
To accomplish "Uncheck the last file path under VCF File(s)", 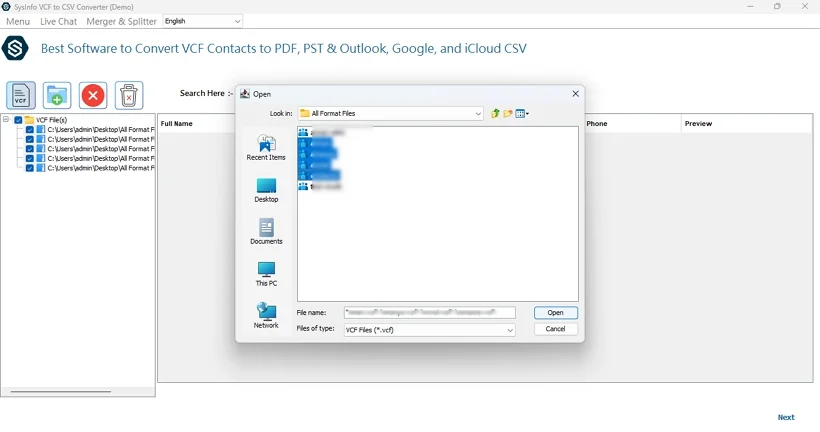I will tap(29, 168).
